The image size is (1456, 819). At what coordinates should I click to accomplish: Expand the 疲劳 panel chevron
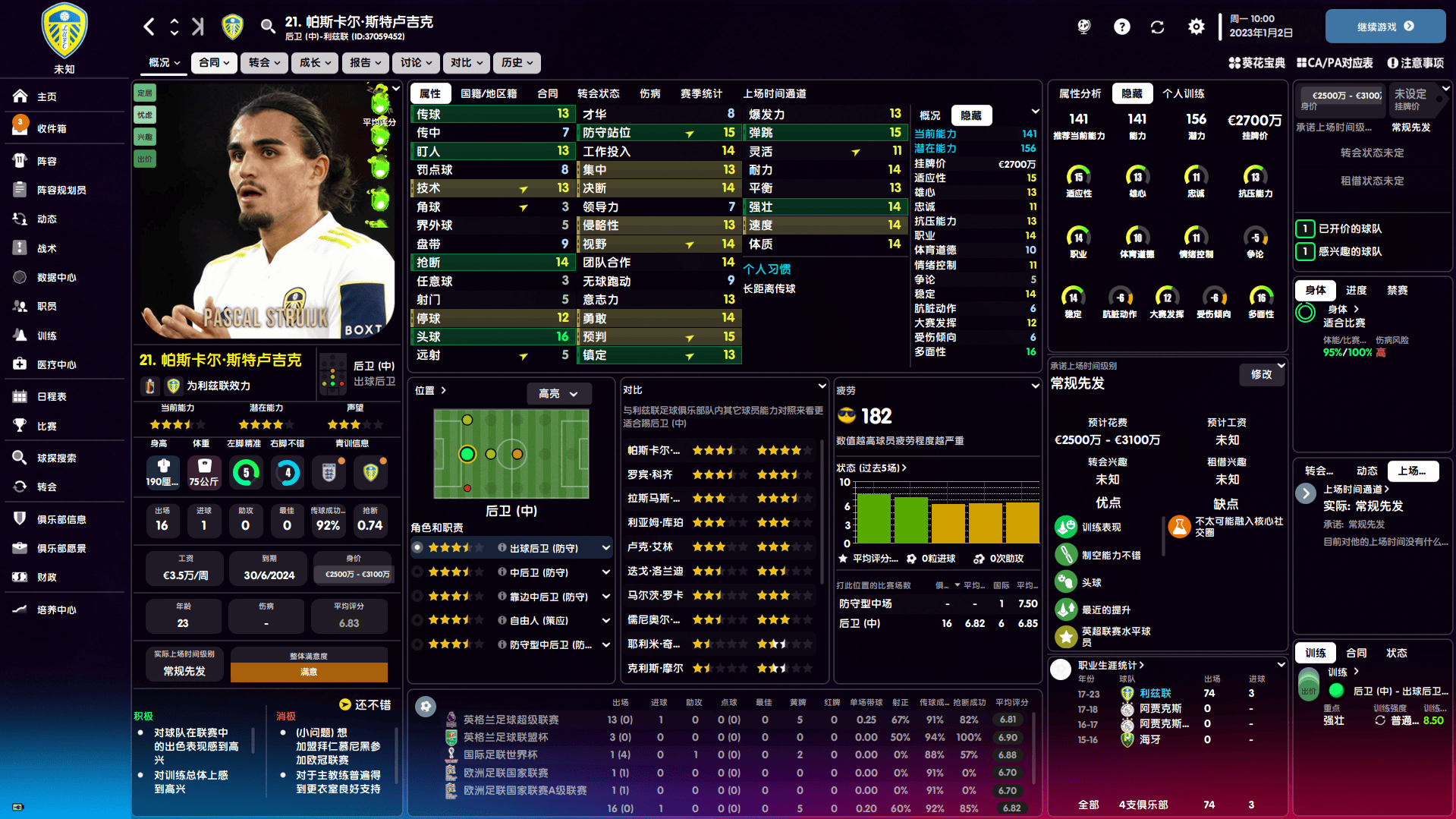[1035, 386]
